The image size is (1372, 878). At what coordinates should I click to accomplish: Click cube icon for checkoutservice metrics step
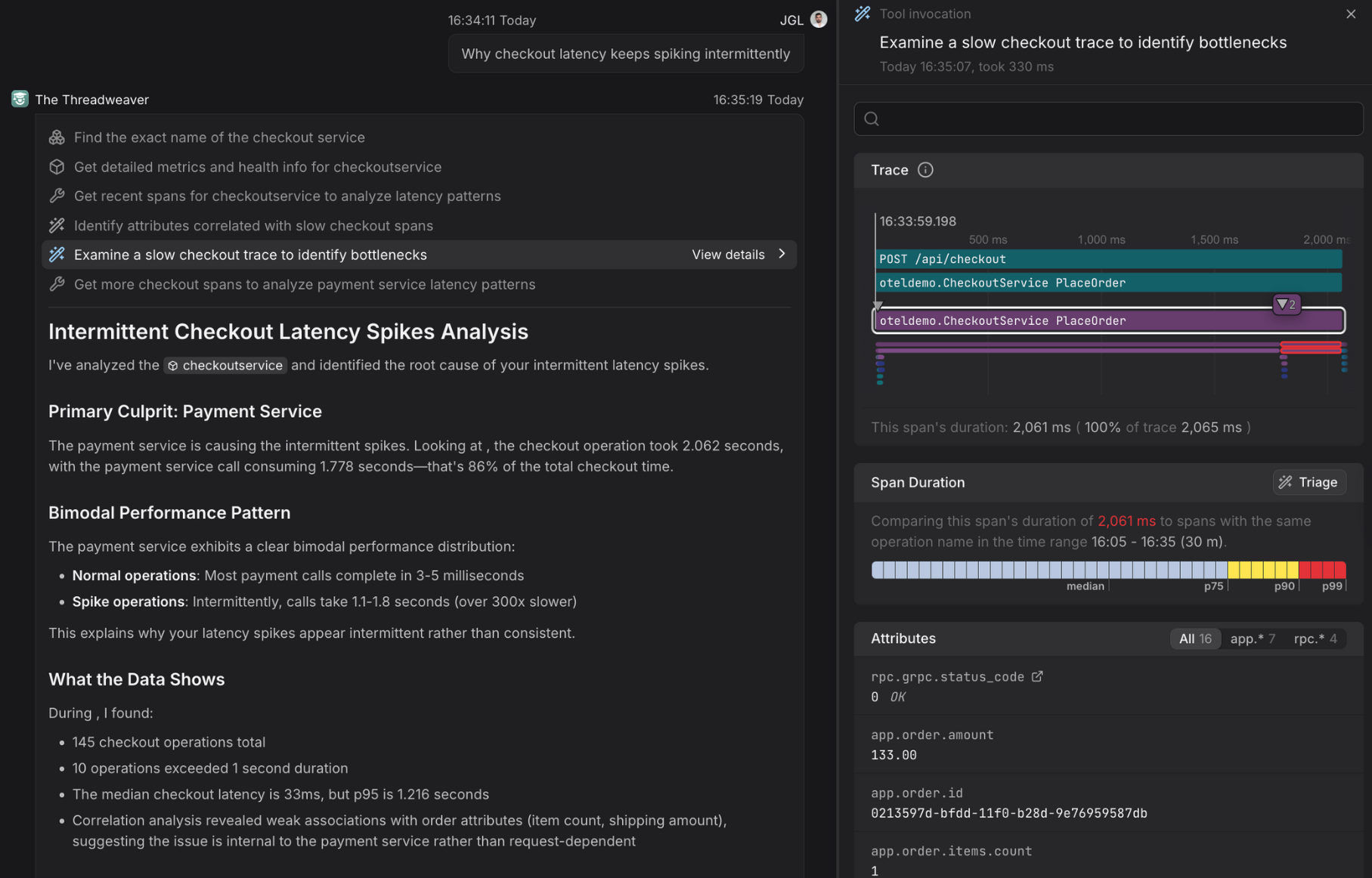click(x=57, y=167)
